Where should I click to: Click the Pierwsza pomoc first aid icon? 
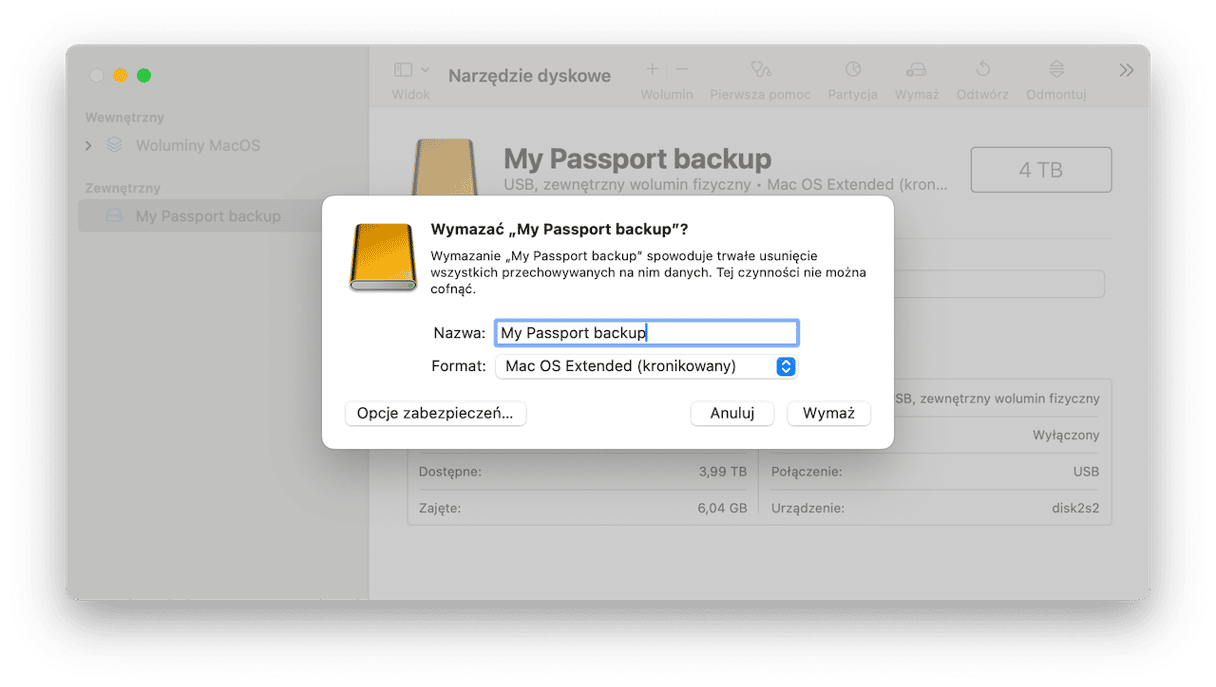tap(761, 70)
